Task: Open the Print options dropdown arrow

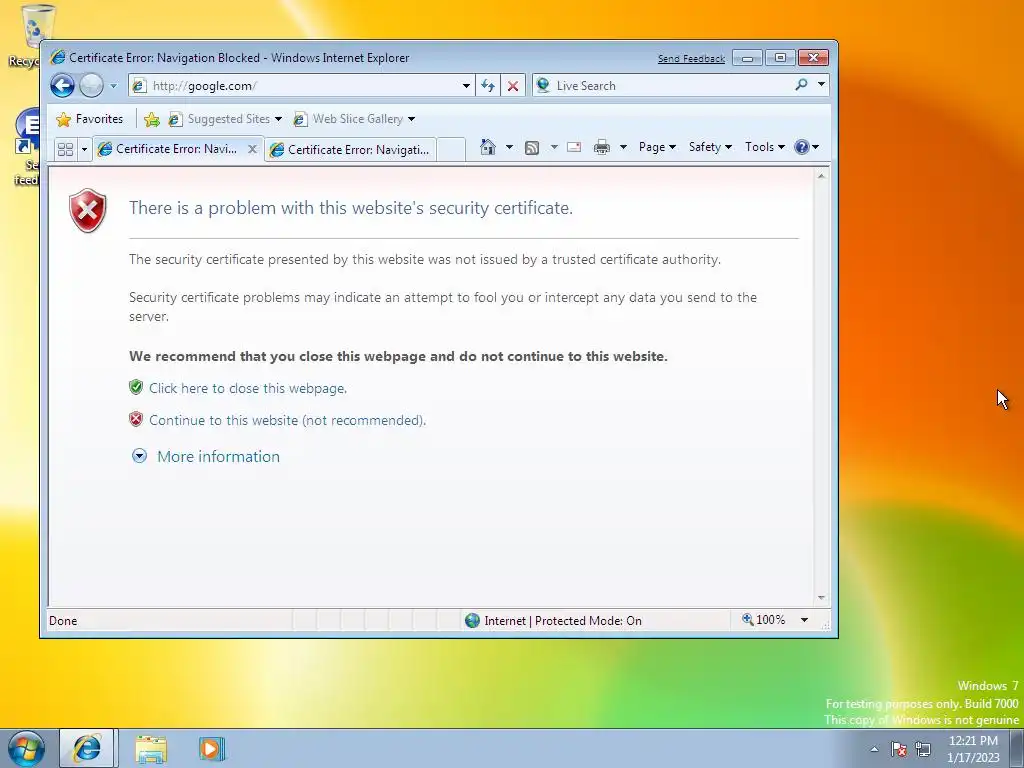Action: [x=623, y=147]
